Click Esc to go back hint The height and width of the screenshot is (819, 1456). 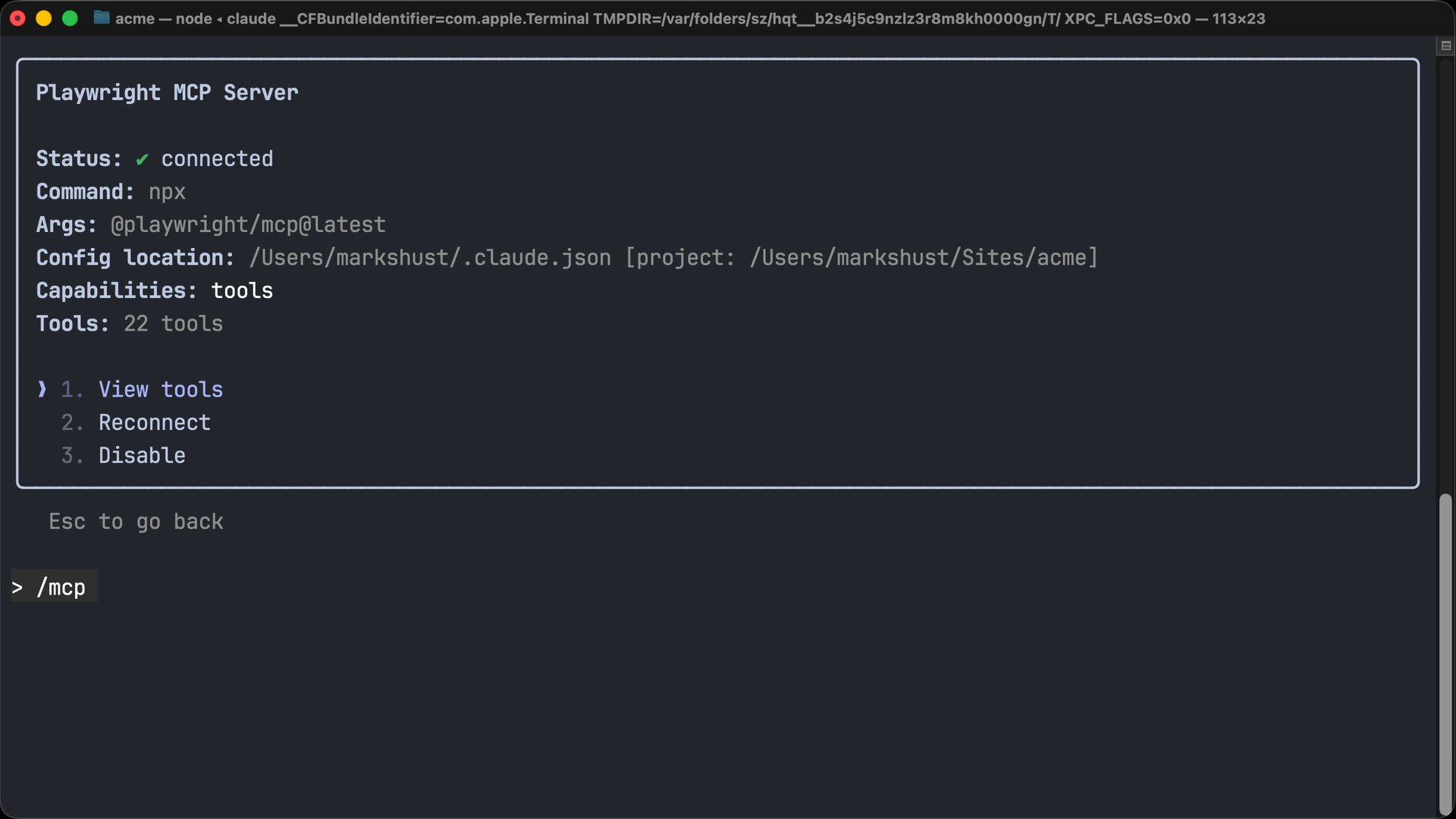136,522
